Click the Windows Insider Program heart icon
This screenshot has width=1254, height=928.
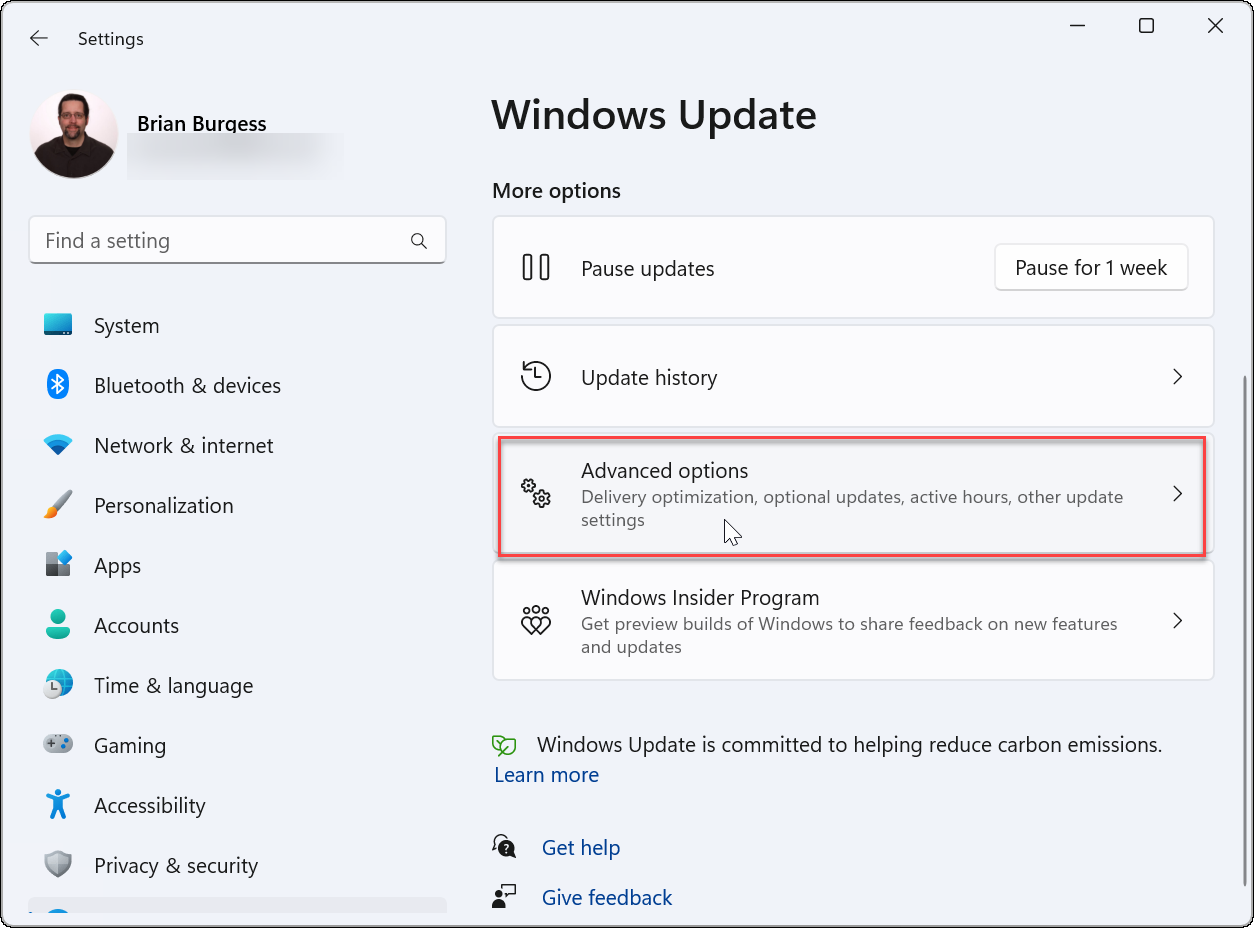[x=536, y=620]
